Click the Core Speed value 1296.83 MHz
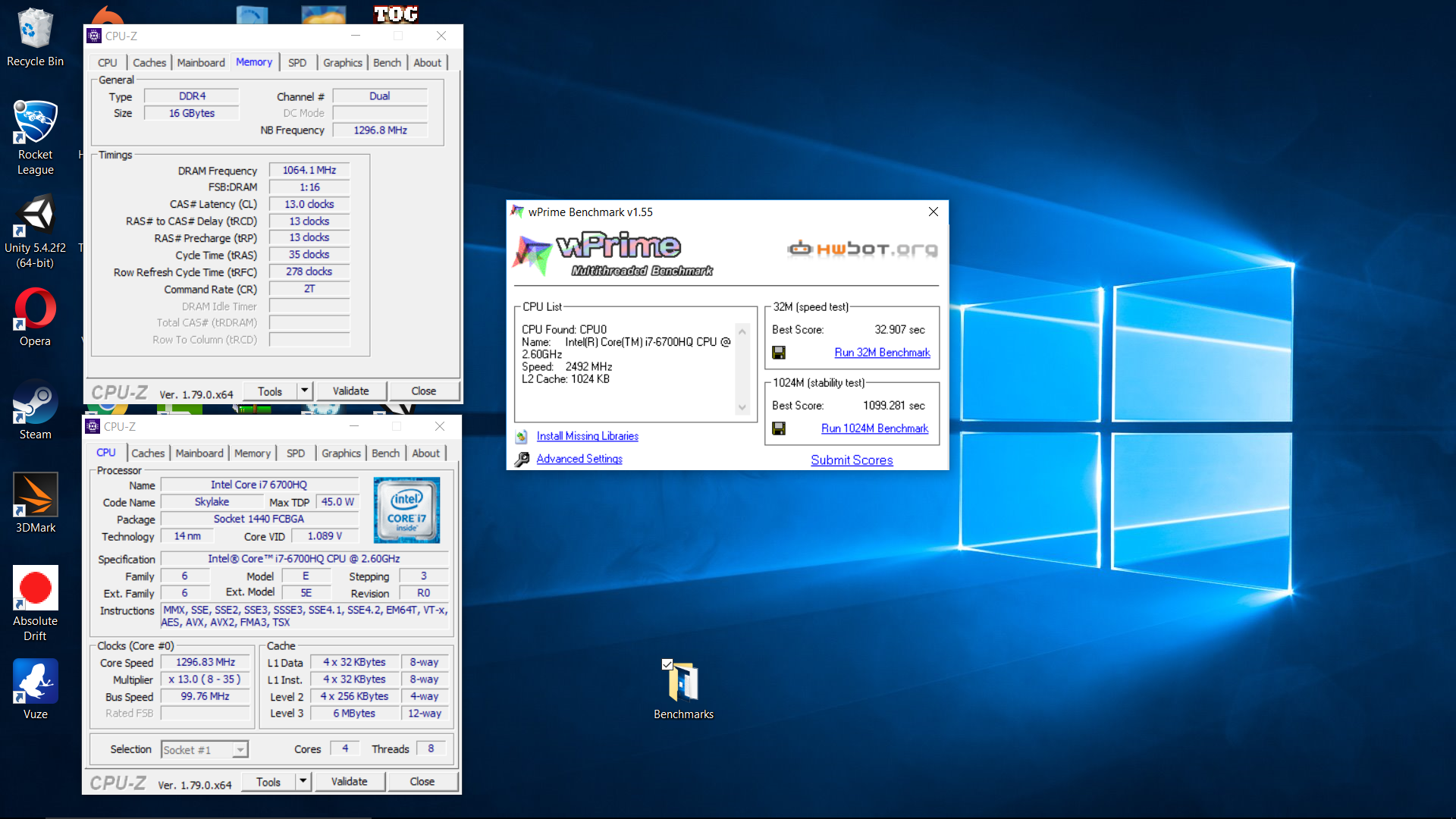This screenshot has width=1456, height=819. 206,662
